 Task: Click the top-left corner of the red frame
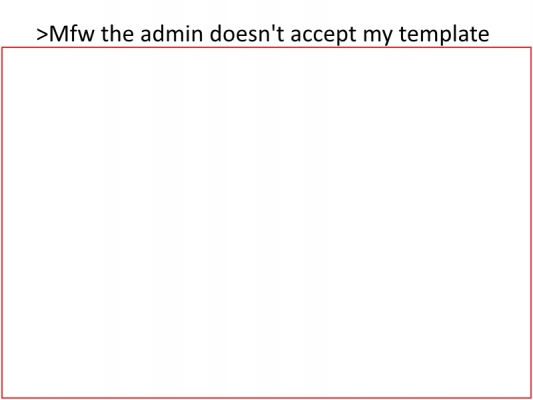[x=2, y=48]
